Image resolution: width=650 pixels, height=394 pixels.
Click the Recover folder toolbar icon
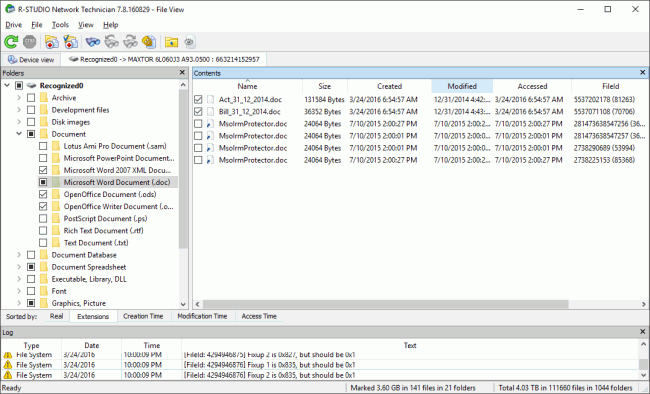pos(51,41)
